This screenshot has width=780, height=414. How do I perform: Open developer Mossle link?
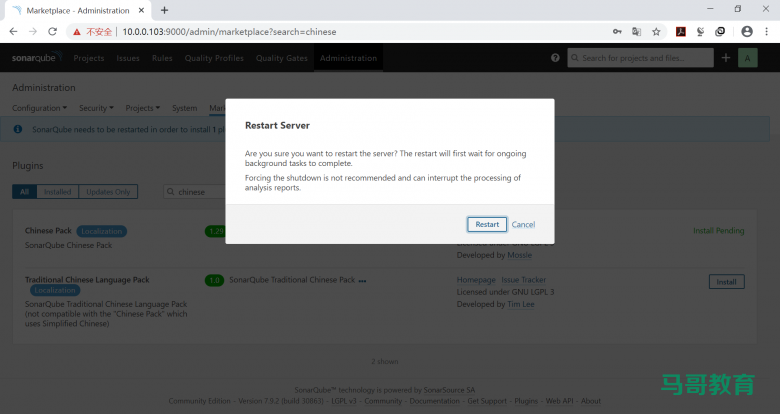coord(519,255)
